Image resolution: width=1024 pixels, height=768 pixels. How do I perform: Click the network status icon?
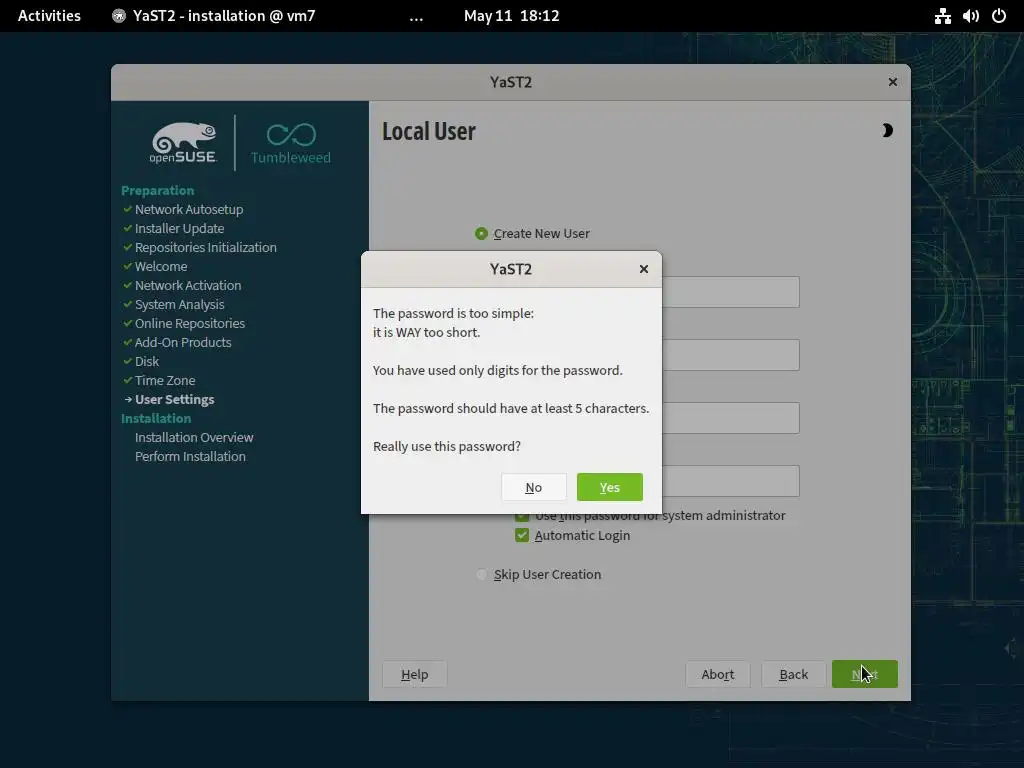942,16
